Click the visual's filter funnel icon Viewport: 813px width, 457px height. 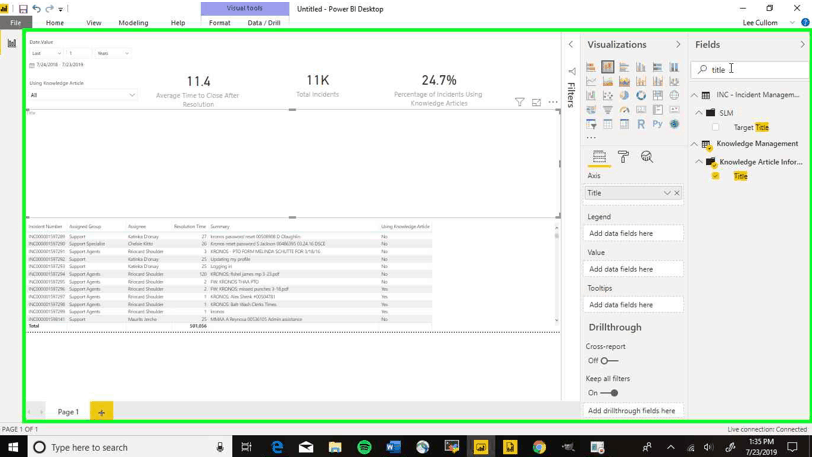click(520, 102)
